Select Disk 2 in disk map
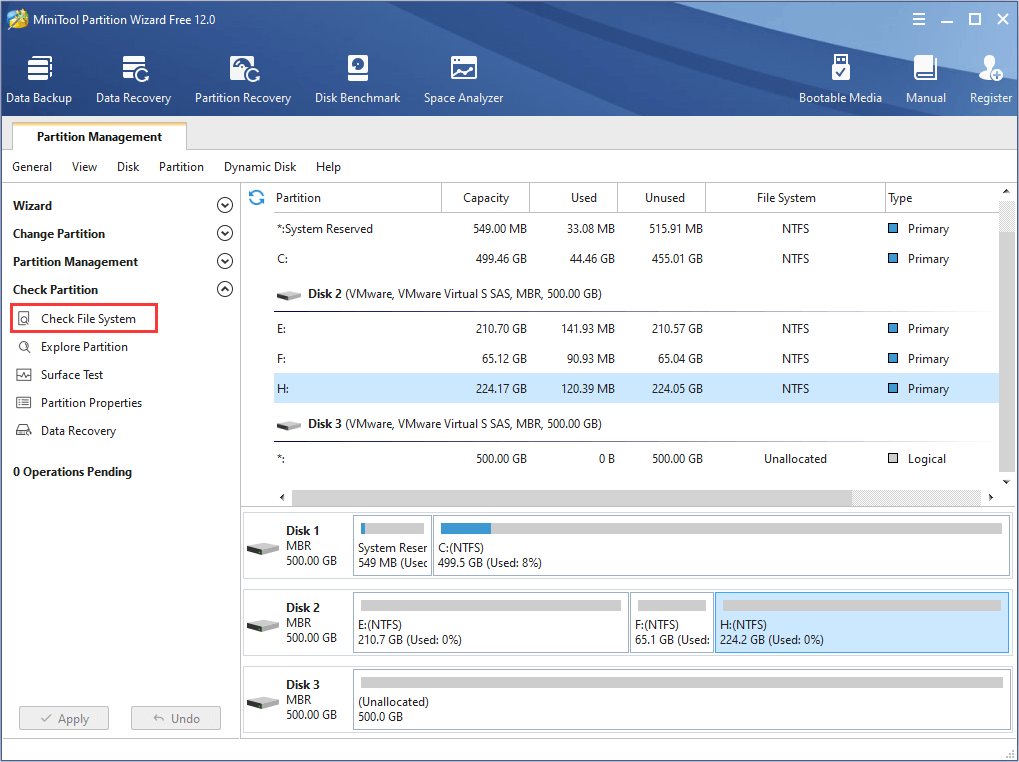 (298, 622)
